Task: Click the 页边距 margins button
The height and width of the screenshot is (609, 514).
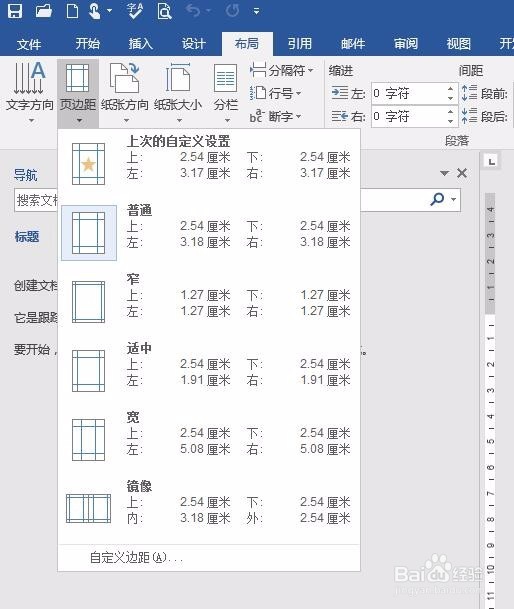Action: click(x=78, y=93)
